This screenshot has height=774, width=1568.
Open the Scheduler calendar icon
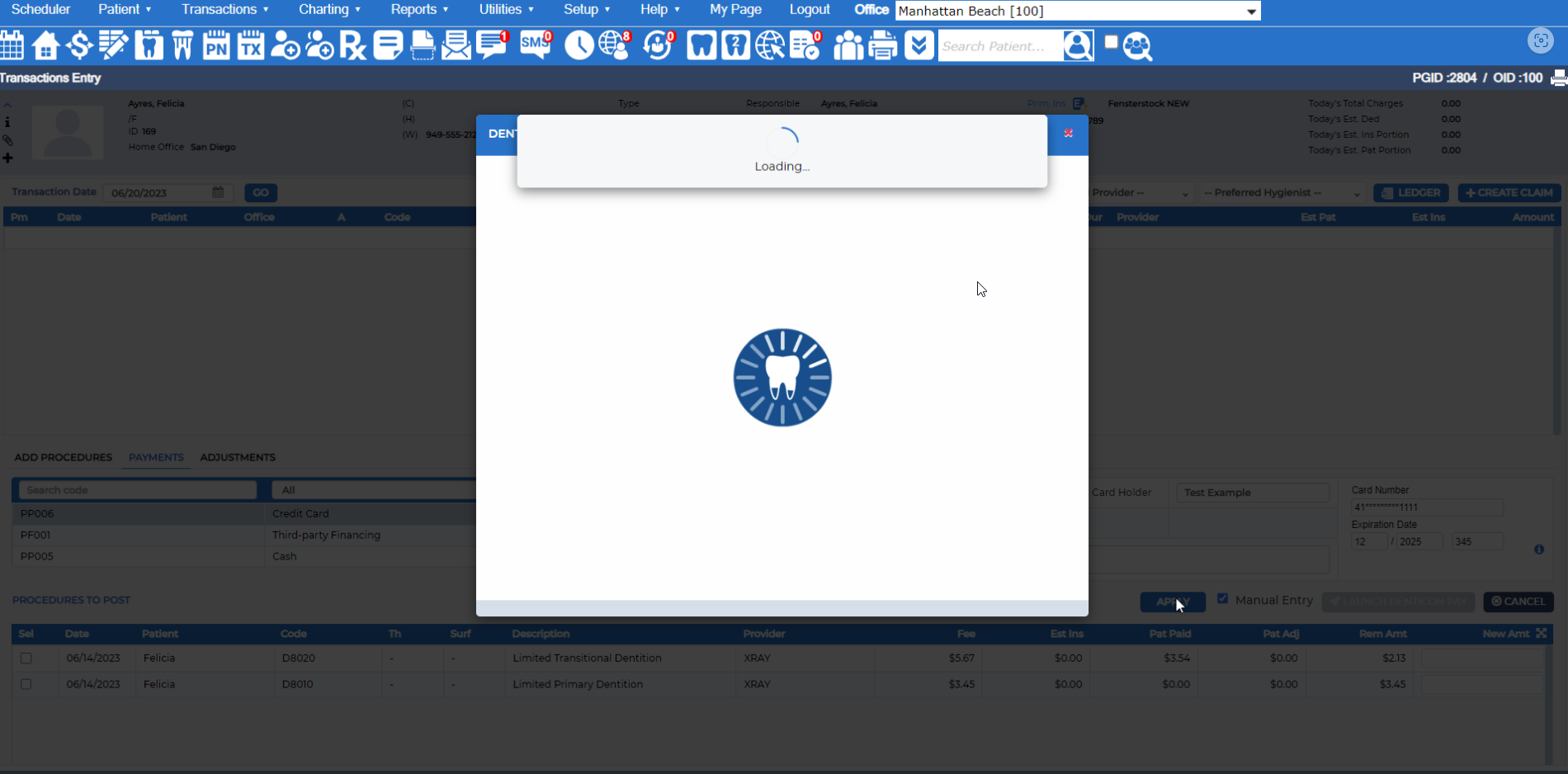click(12, 45)
